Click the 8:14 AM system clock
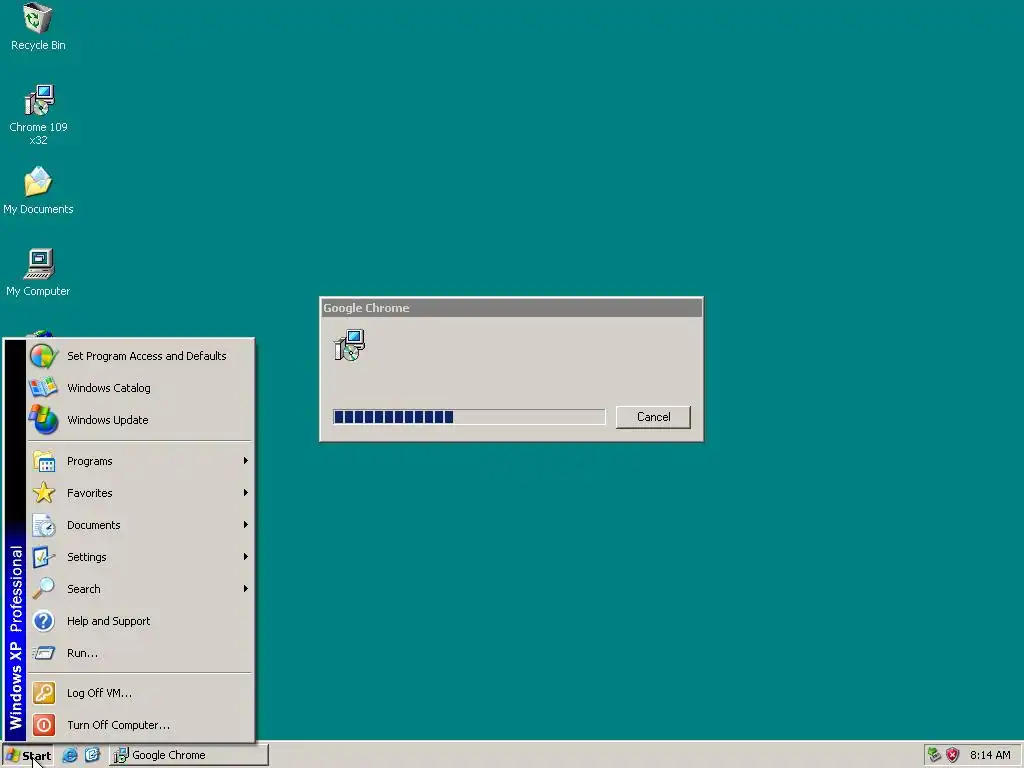1024x768 pixels. 990,756
